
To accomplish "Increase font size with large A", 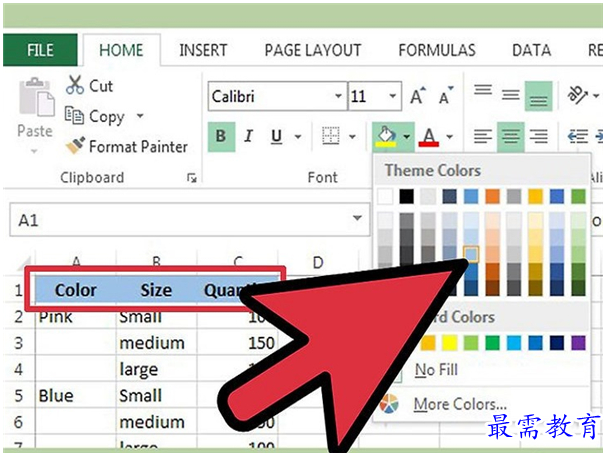I will [418, 95].
